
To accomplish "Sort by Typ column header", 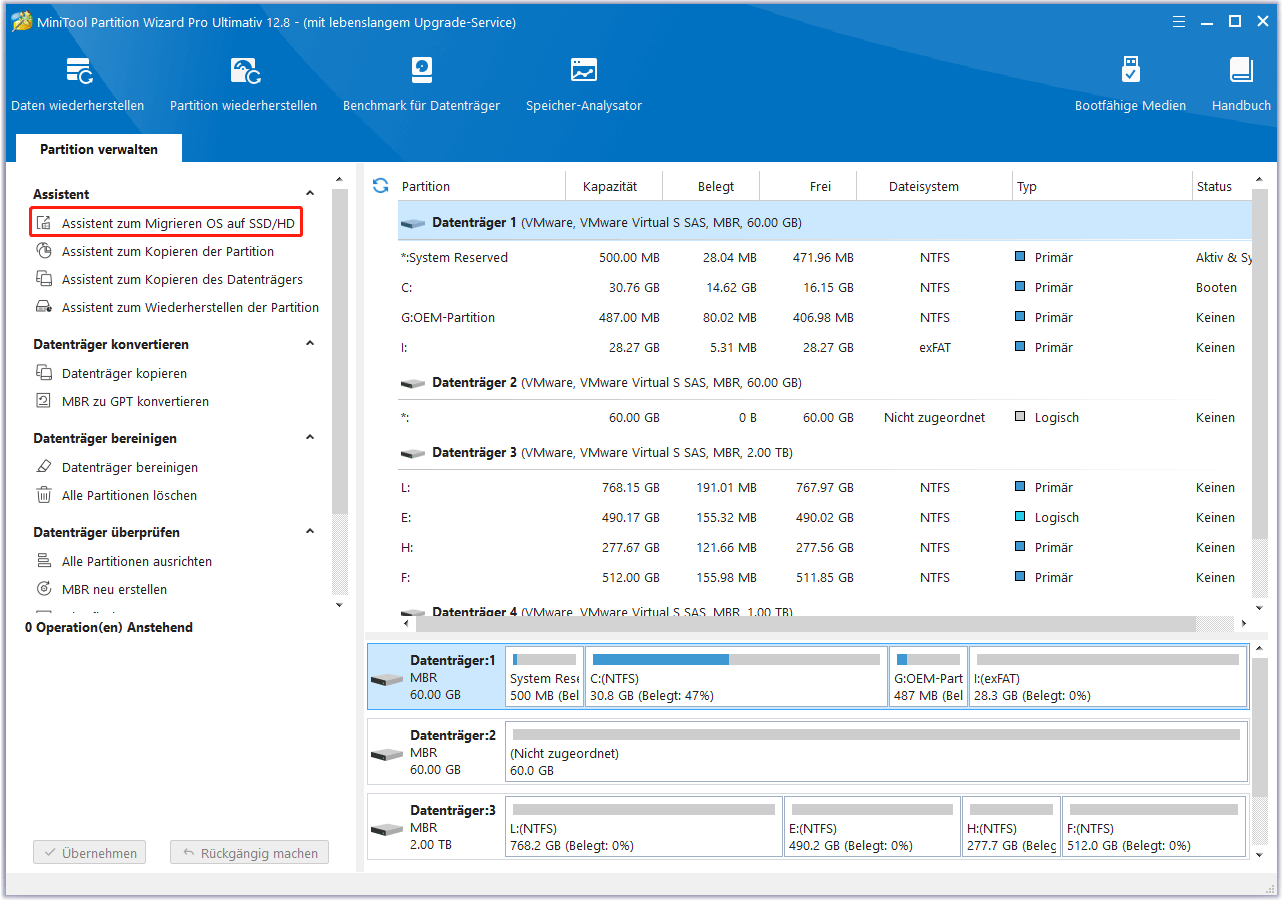I will [x=1101, y=186].
